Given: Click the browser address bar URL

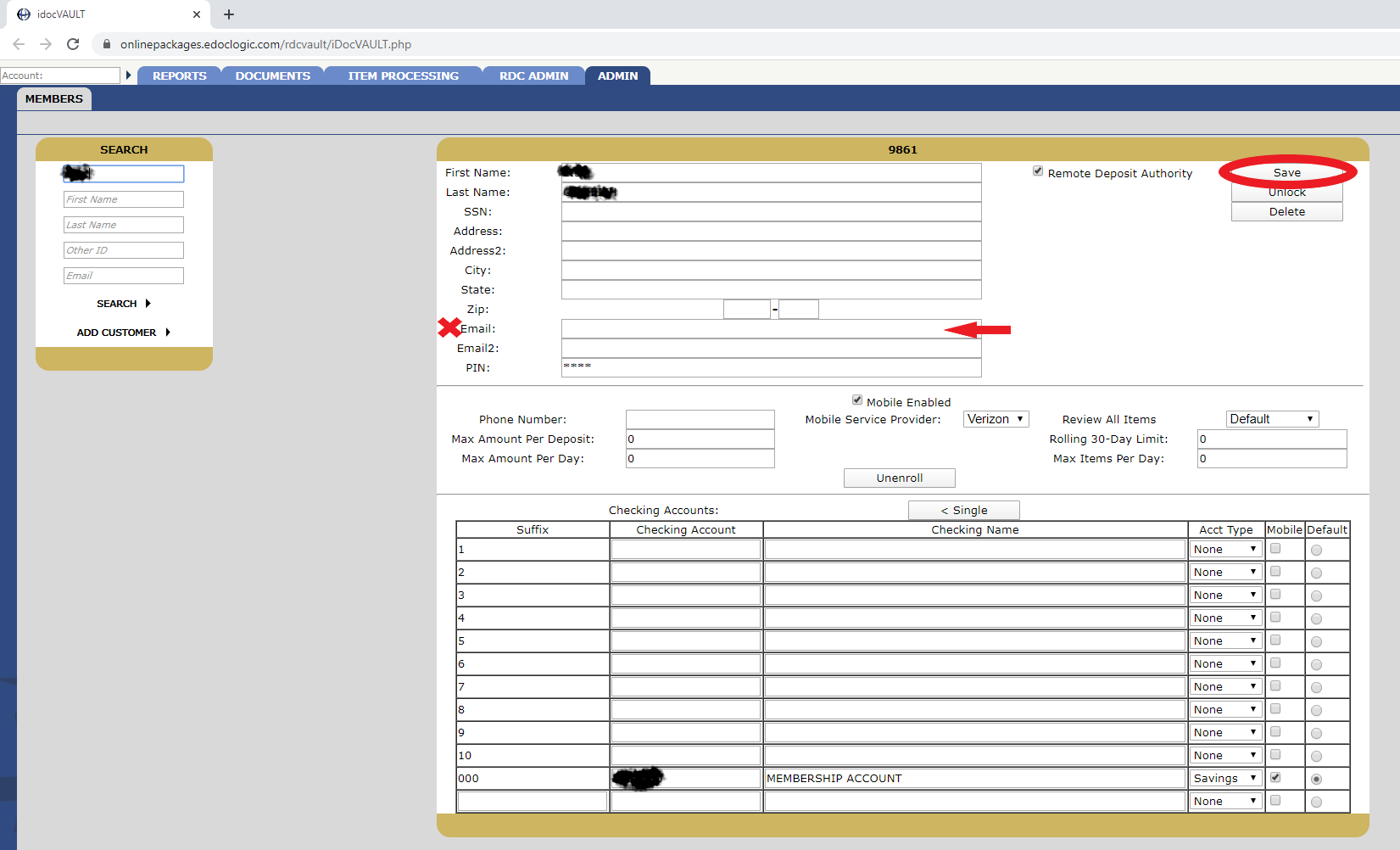Looking at the screenshot, I should 265,44.
